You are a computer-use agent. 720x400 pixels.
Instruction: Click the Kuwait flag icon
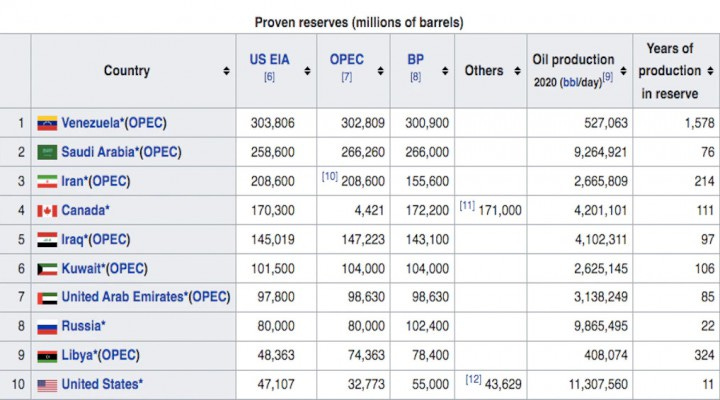coord(47,269)
